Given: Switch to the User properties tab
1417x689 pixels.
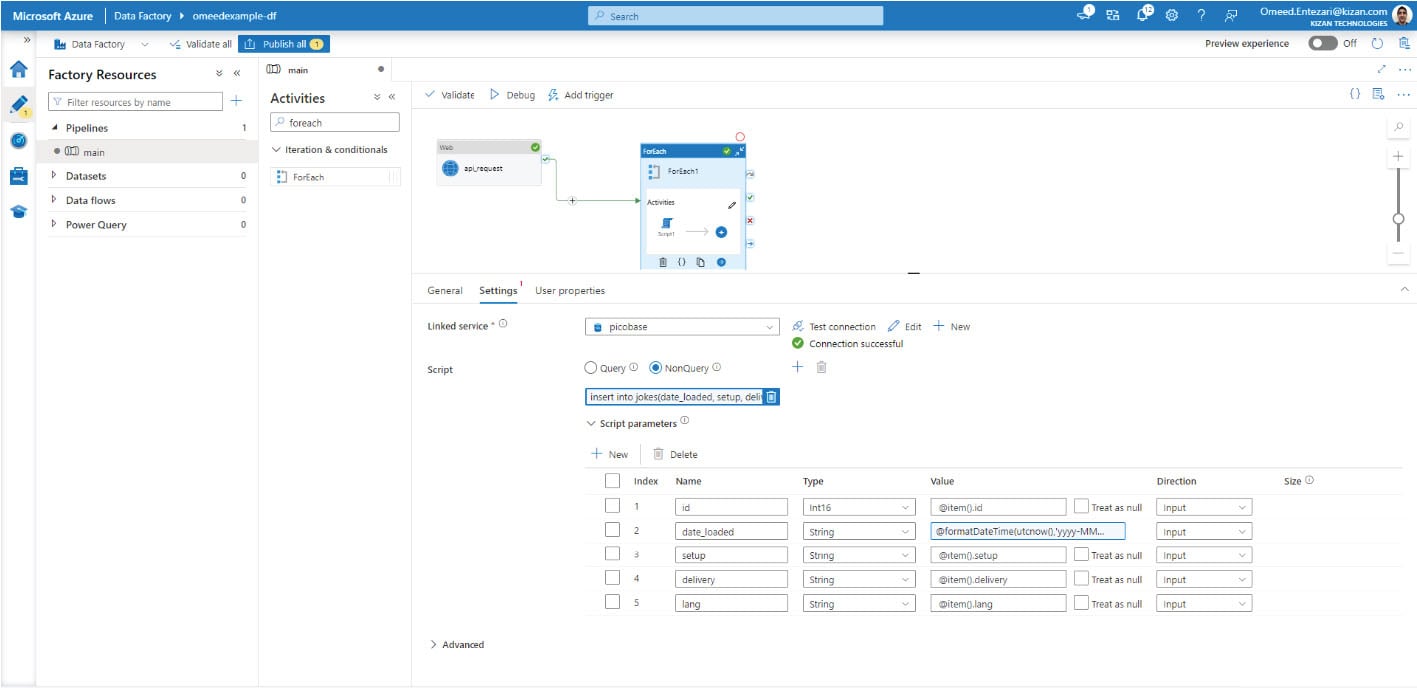Looking at the screenshot, I should (x=568, y=290).
